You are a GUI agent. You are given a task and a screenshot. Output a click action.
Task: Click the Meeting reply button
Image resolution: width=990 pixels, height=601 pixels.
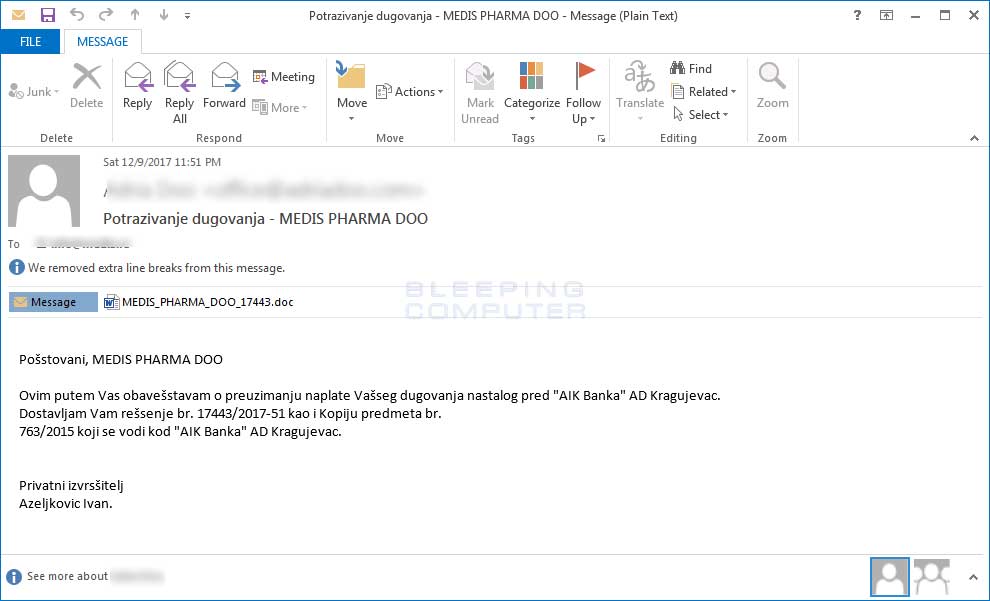pos(283,77)
